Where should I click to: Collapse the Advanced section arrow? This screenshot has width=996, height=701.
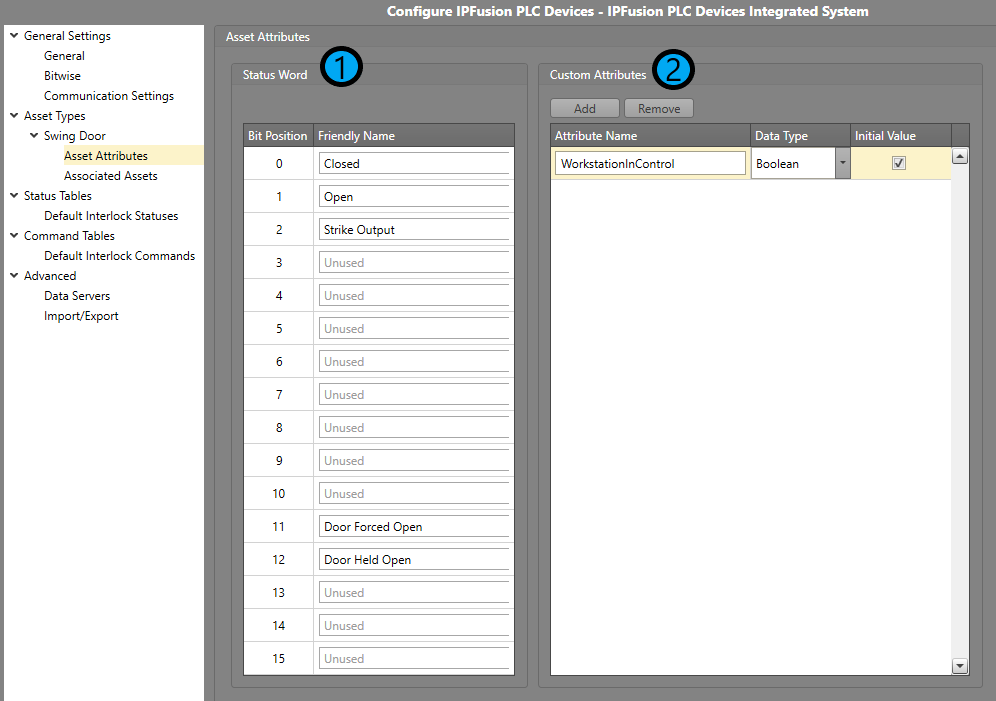click(x=14, y=276)
